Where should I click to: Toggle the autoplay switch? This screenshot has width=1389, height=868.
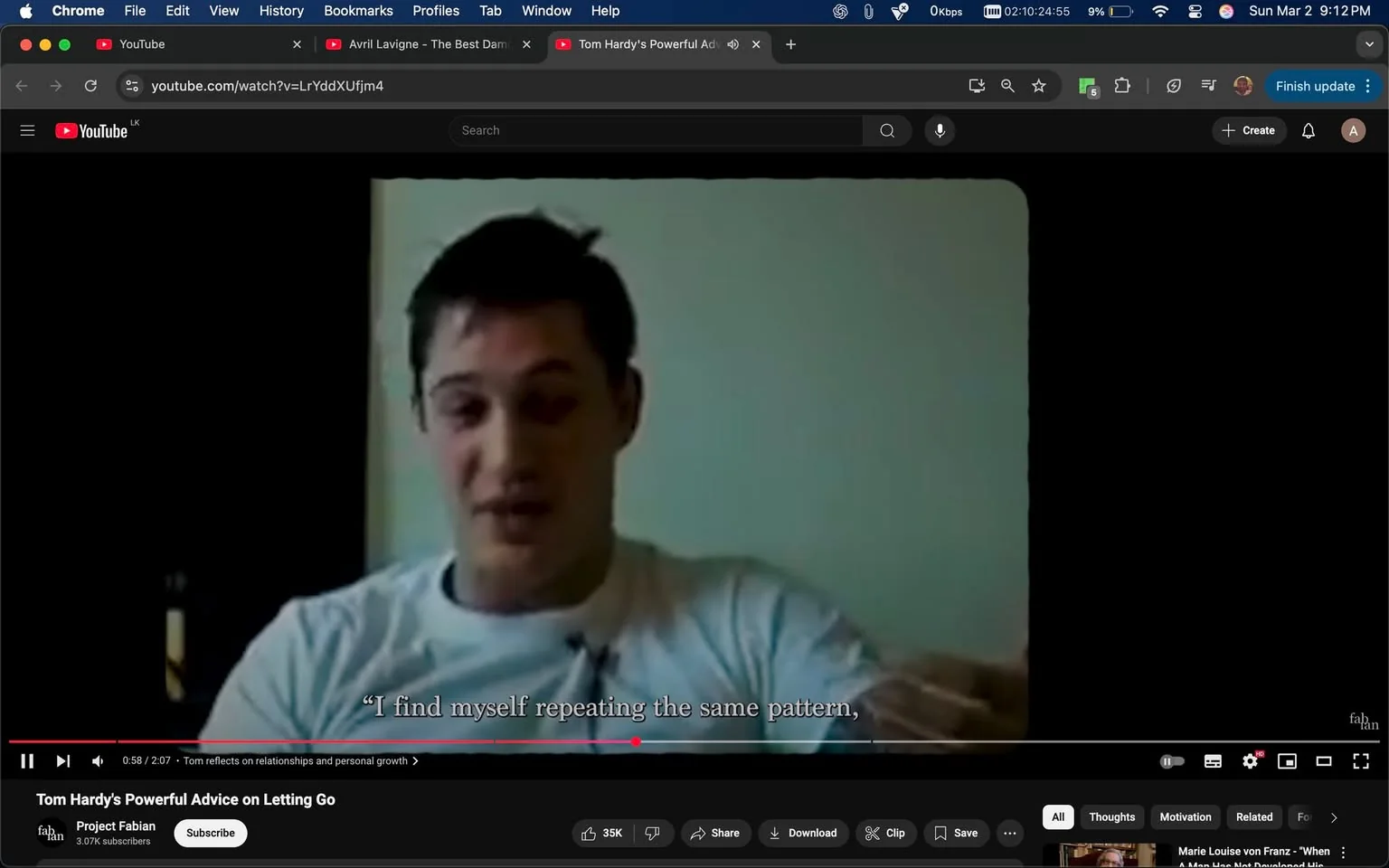tap(1172, 761)
